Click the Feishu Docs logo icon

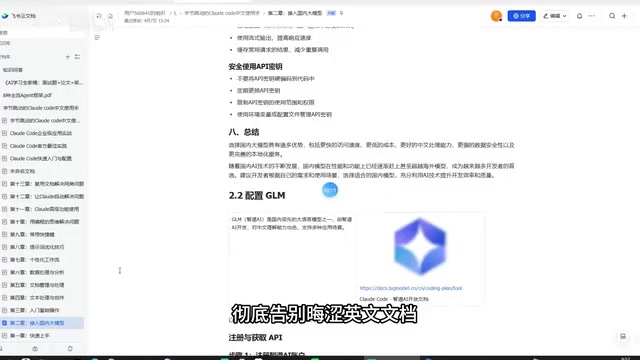(x=5, y=16)
